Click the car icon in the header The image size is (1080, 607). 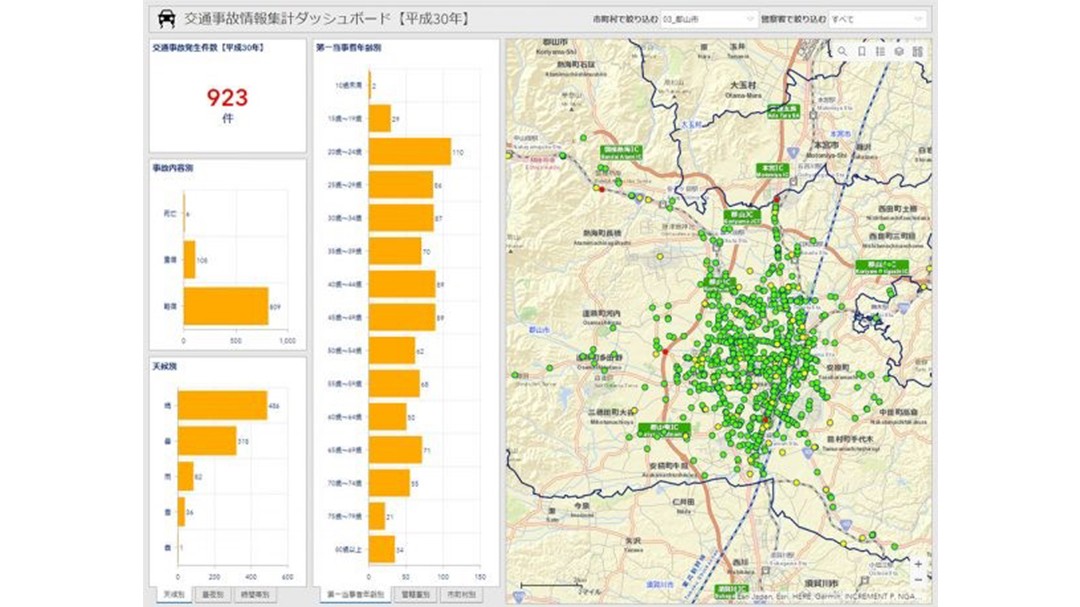167,19
